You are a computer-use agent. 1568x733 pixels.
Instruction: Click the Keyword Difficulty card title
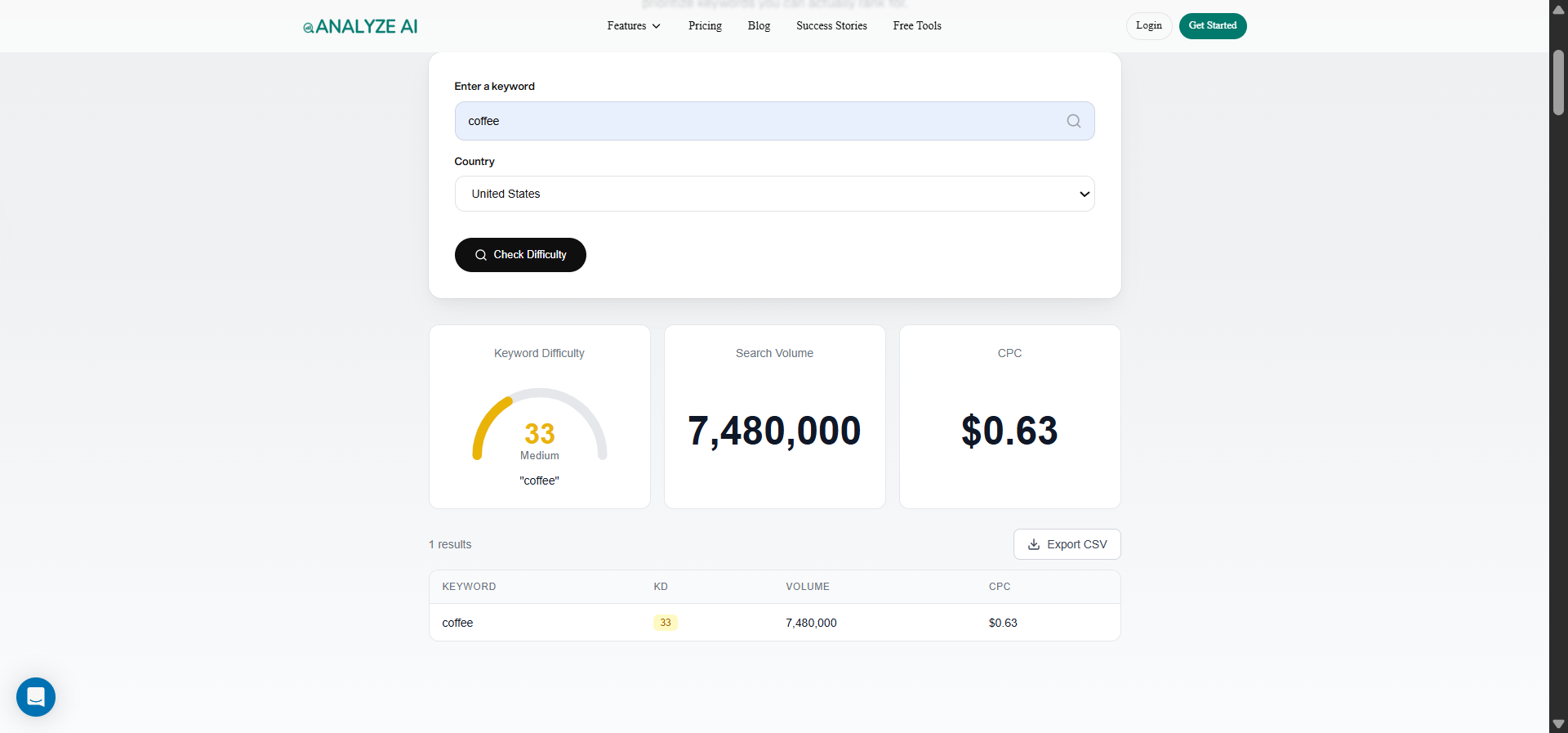(539, 353)
